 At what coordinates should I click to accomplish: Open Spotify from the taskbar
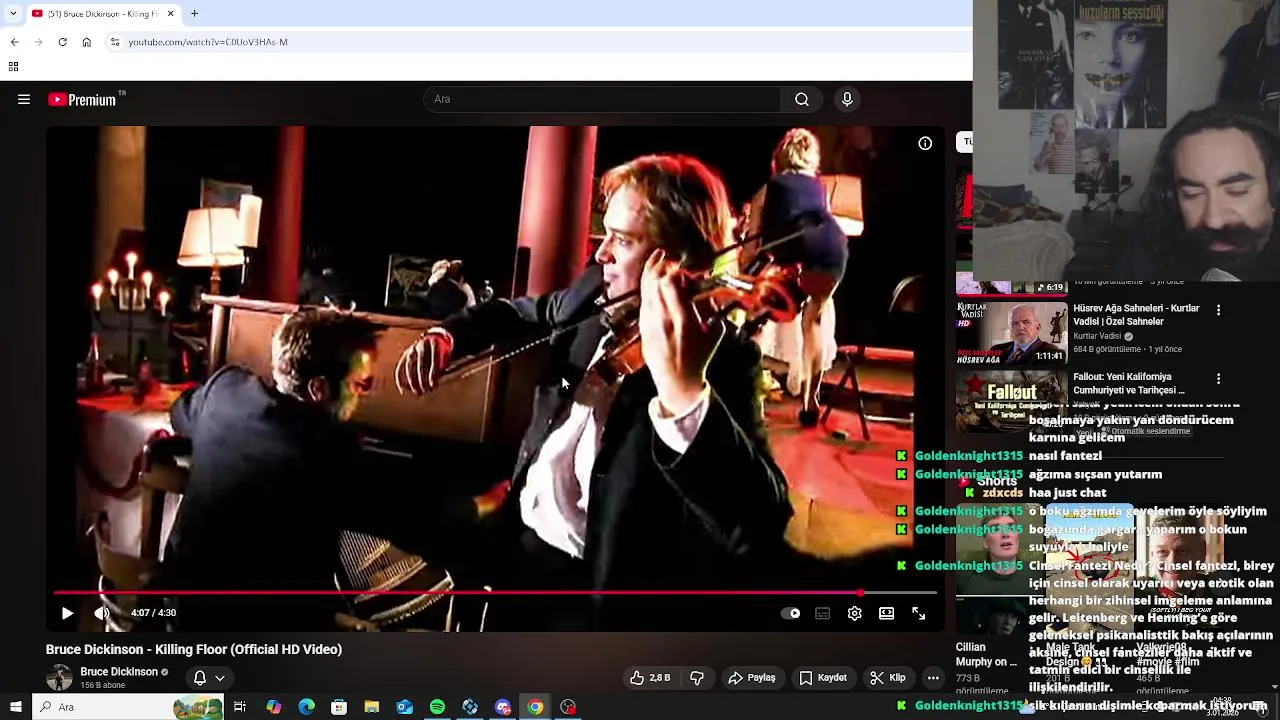click(x=437, y=707)
